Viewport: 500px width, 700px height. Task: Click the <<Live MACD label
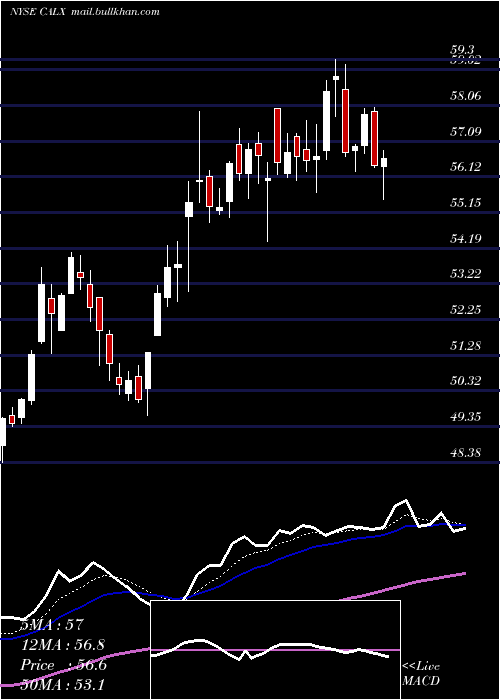[421, 674]
